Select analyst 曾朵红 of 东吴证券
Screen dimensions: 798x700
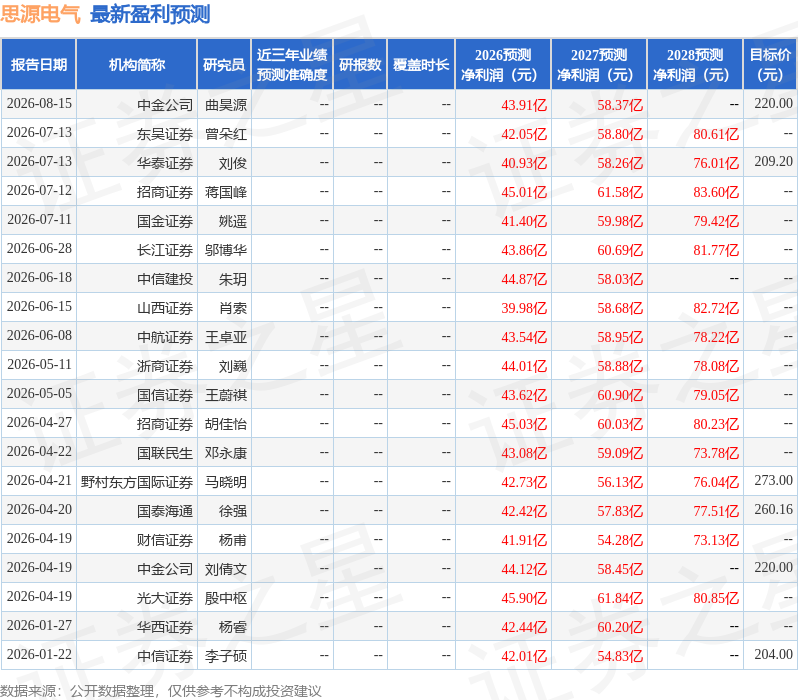(225, 134)
